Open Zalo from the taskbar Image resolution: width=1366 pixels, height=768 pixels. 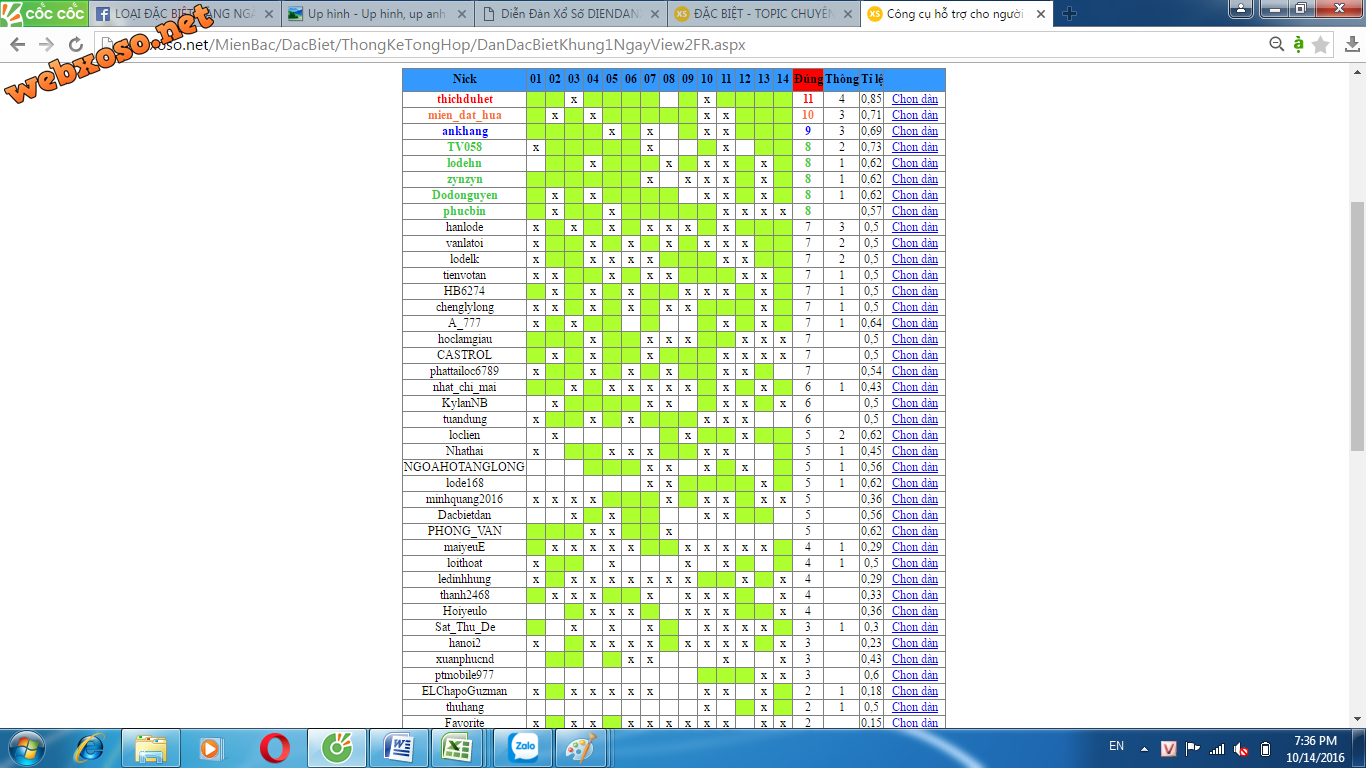click(523, 747)
